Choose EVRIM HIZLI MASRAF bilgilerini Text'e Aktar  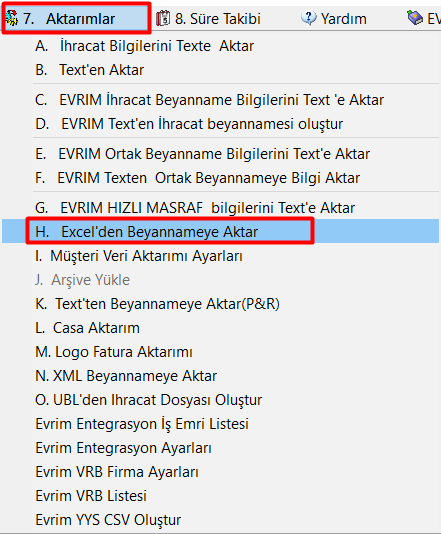point(220,208)
